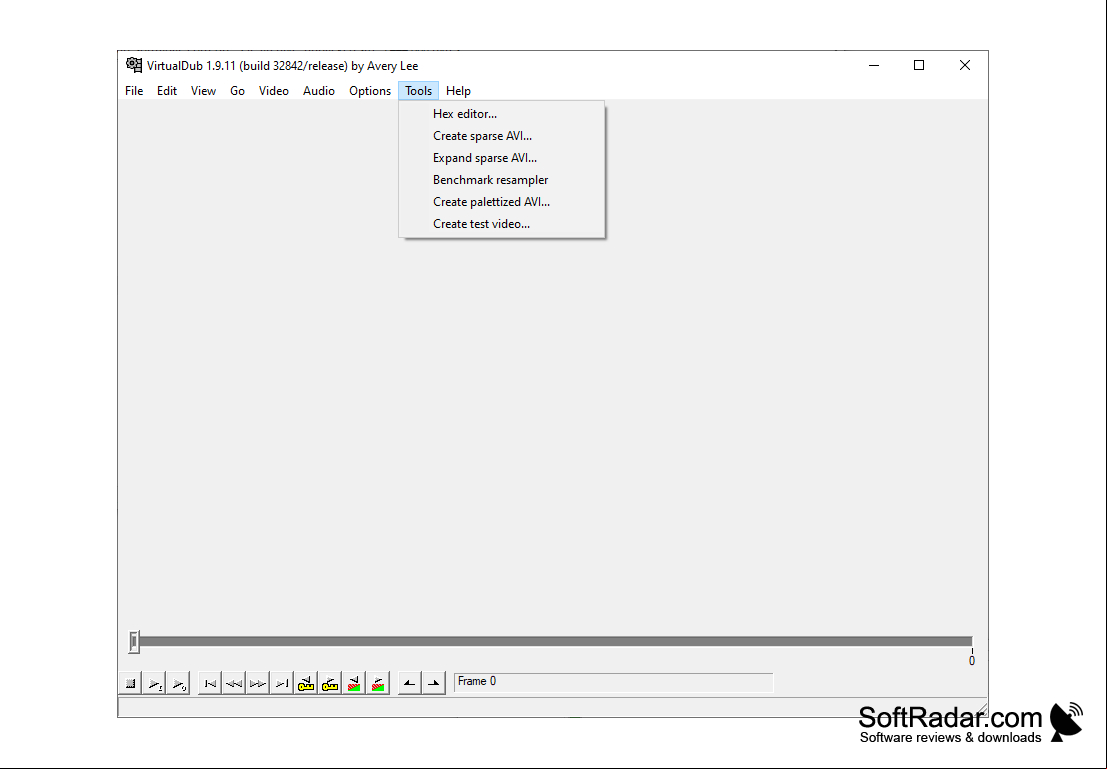Image resolution: width=1107 pixels, height=769 pixels.
Task: Play the output video preview
Action: point(179,684)
